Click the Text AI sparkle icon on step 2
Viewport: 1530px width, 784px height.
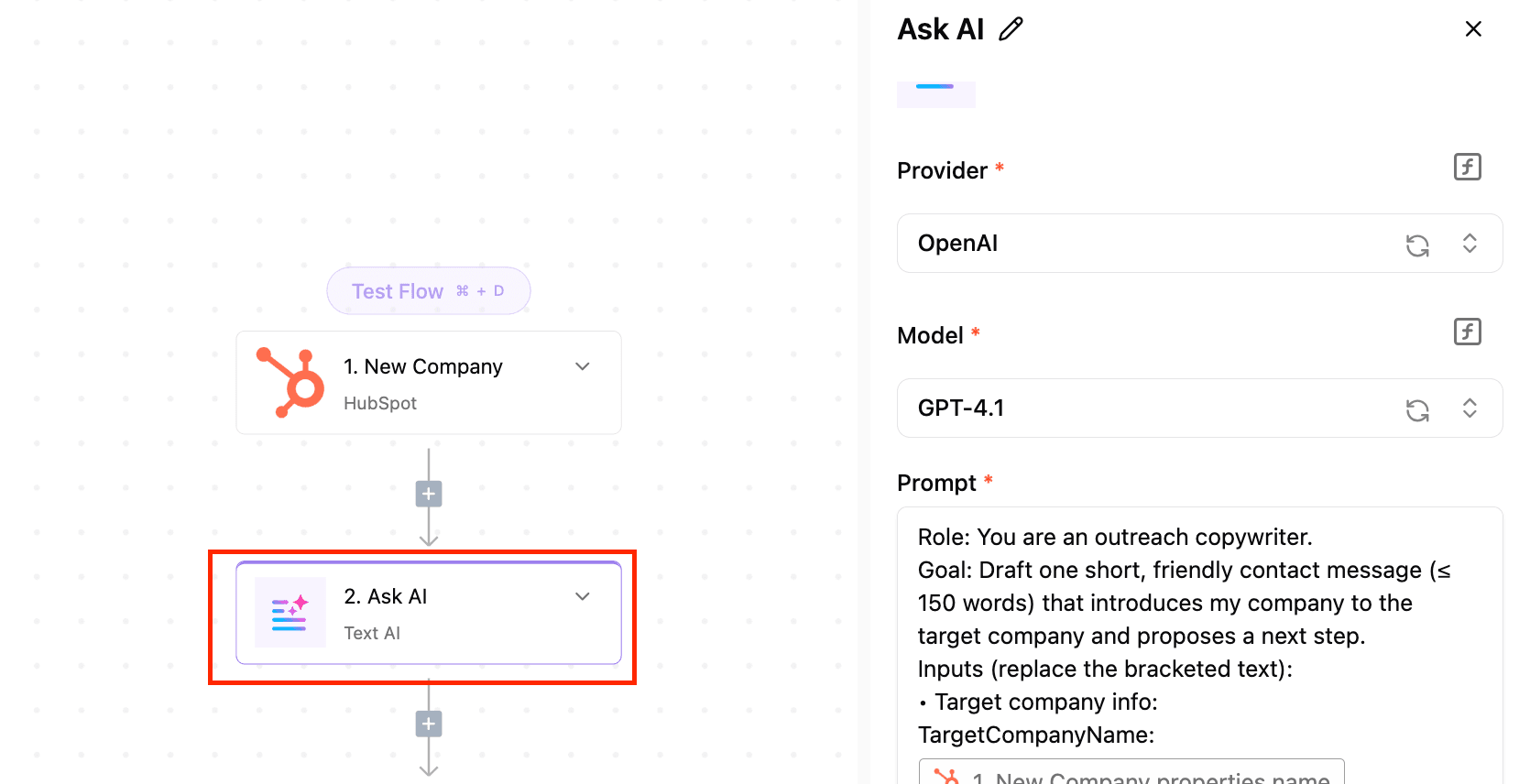pyautogui.click(x=290, y=613)
